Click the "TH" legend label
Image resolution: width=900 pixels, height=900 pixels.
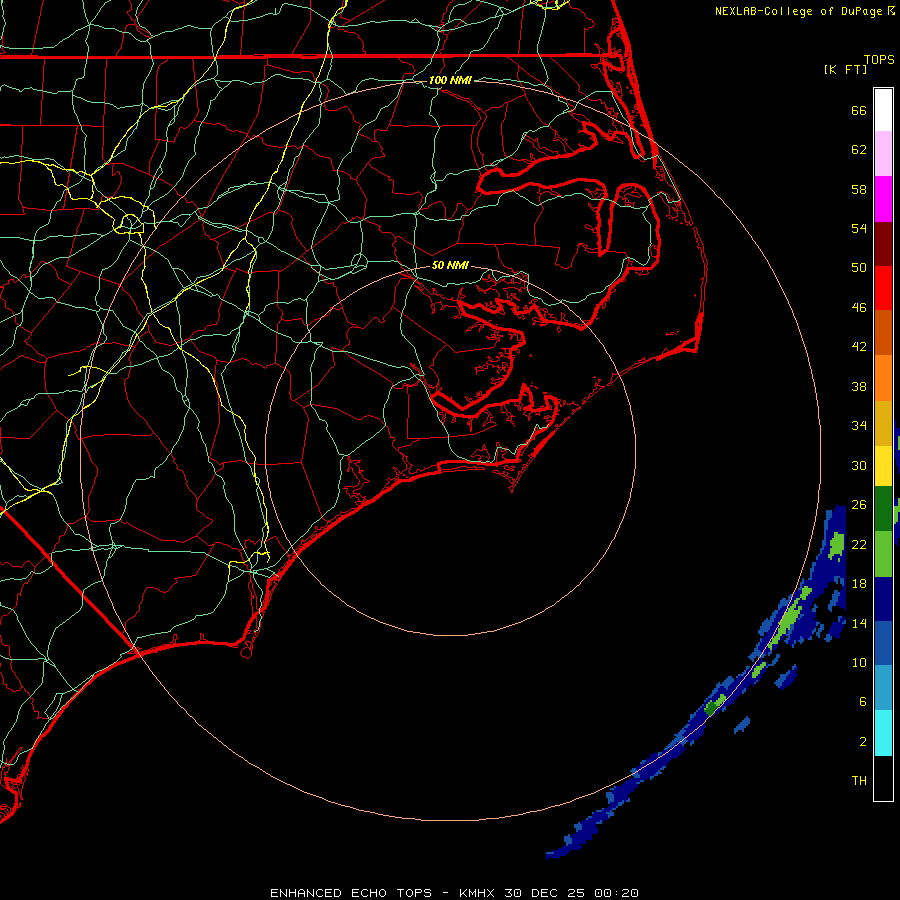[x=859, y=780]
